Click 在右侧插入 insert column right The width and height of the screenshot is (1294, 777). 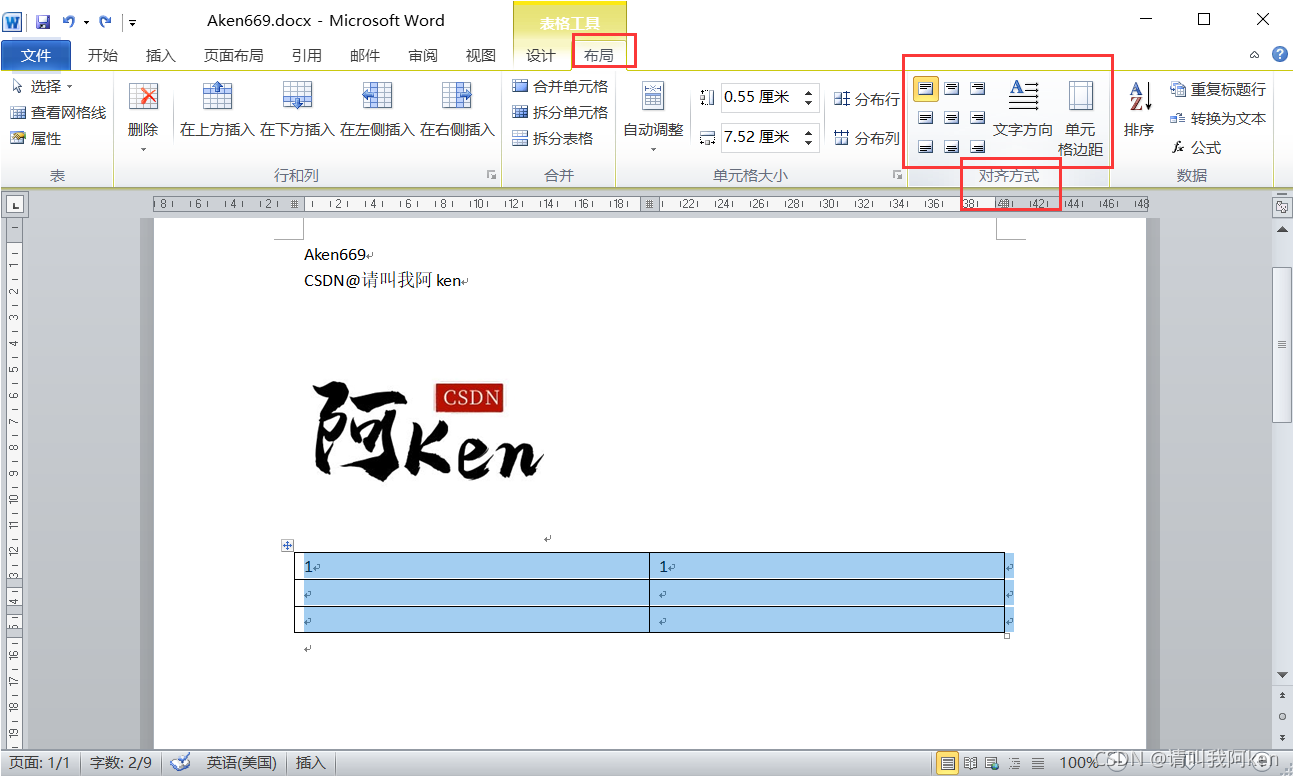[x=457, y=110]
